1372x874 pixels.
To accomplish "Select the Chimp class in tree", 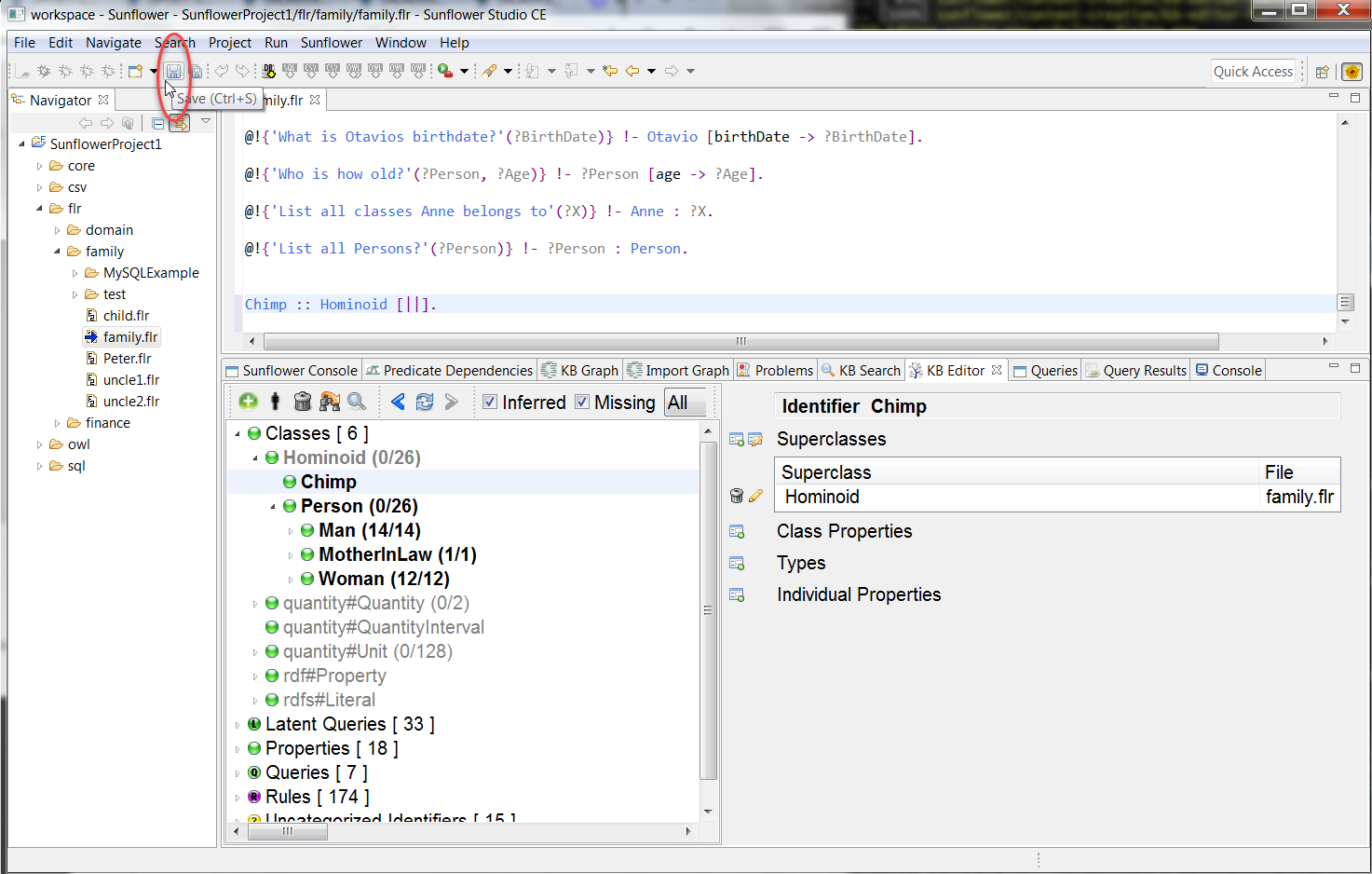I will pyautogui.click(x=329, y=482).
